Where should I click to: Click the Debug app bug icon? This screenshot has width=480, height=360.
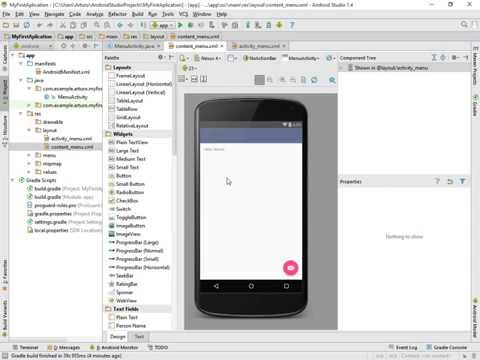coord(191,25)
